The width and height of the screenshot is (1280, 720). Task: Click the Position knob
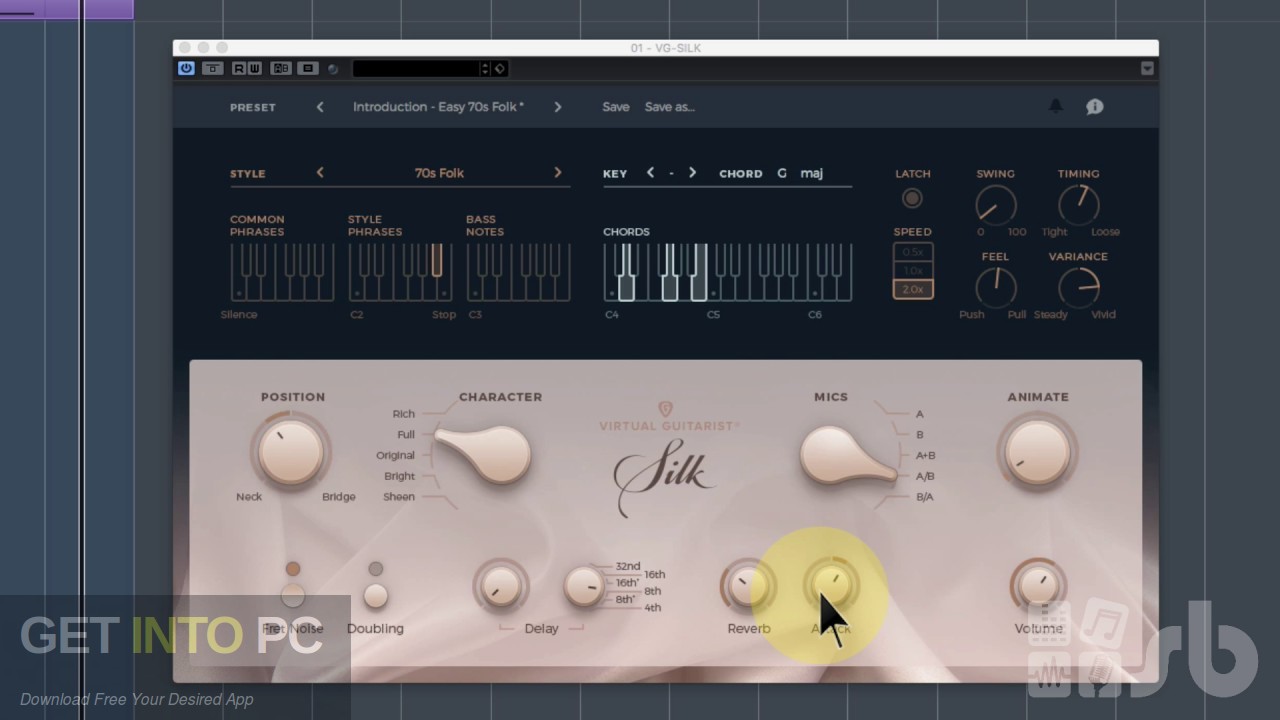pos(292,451)
